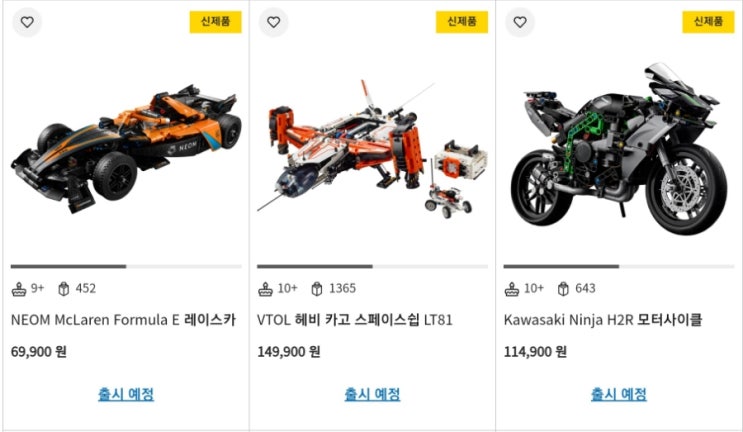Open Kawasaki Ninja H2R 모터사이클 title

coord(603,320)
